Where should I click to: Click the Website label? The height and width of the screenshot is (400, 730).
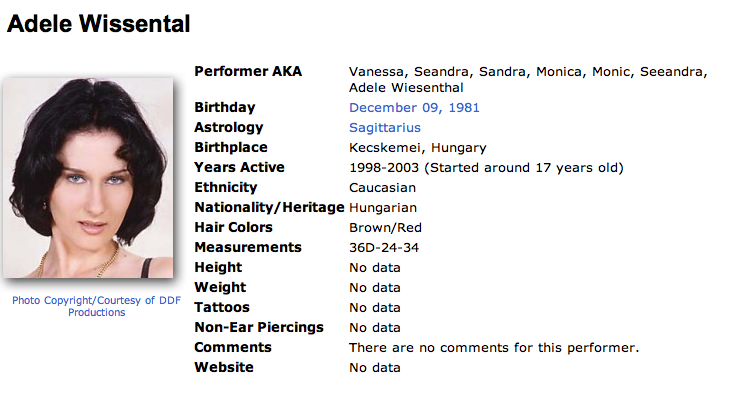click(x=224, y=368)
